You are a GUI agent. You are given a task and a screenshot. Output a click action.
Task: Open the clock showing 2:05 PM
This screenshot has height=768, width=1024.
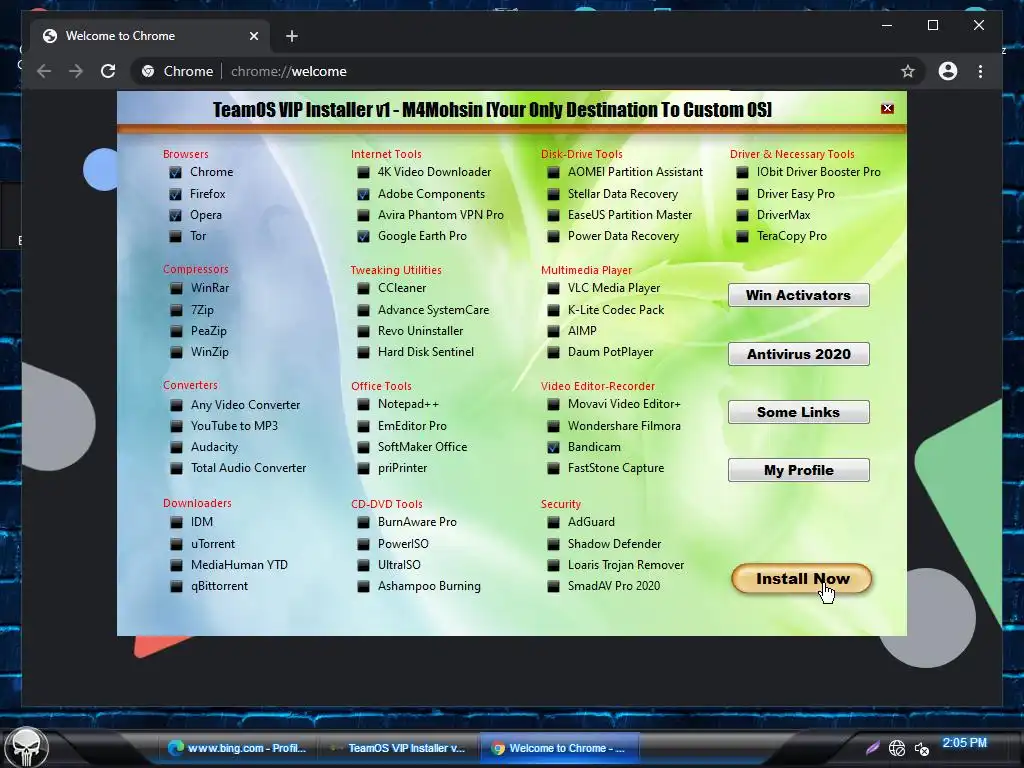pyautogui.click(x=964, y=743)
